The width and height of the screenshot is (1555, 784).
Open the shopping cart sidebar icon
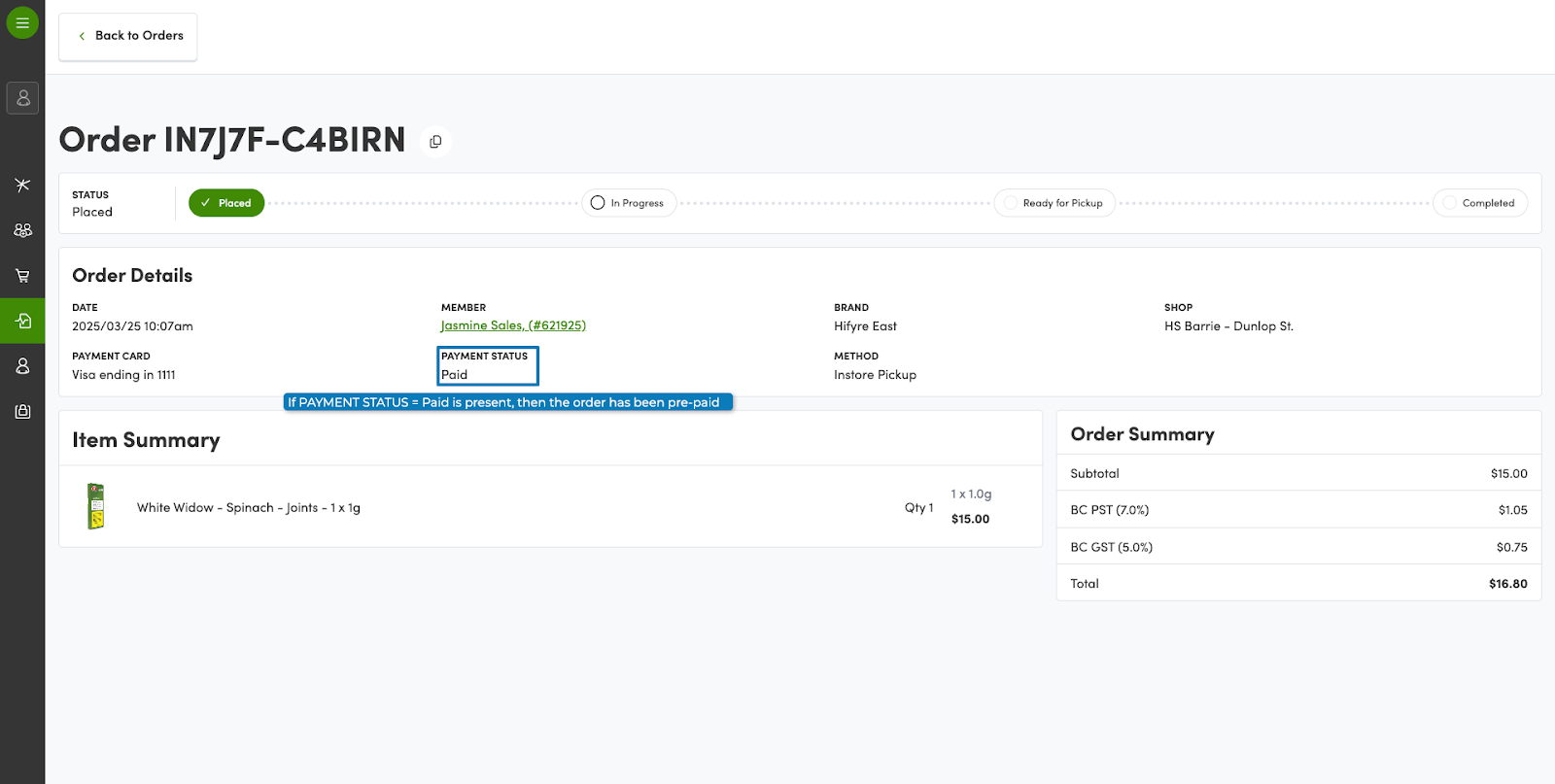22,276
